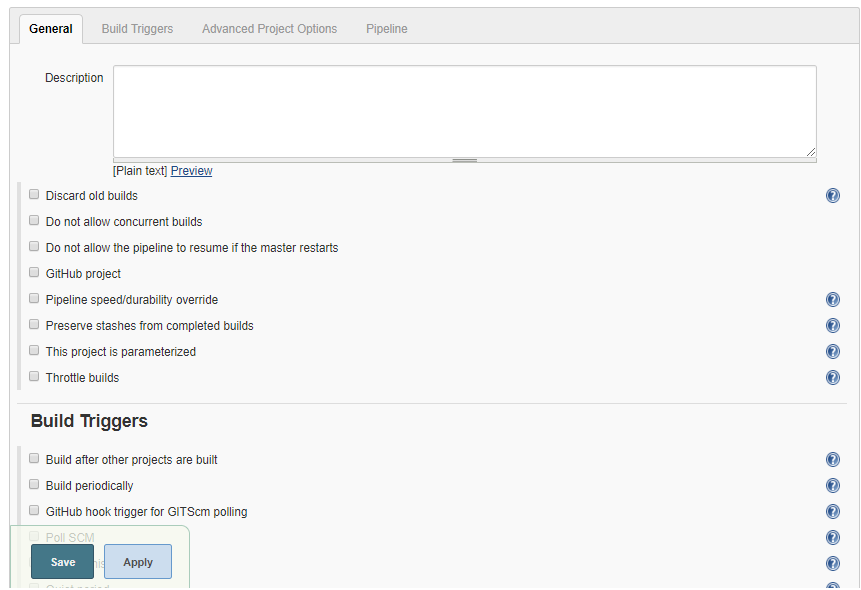Viewport: 861px width, 590px height.
Task: Open help for Discard old builds
Action: pyautogui.click(x=833, y=195)
